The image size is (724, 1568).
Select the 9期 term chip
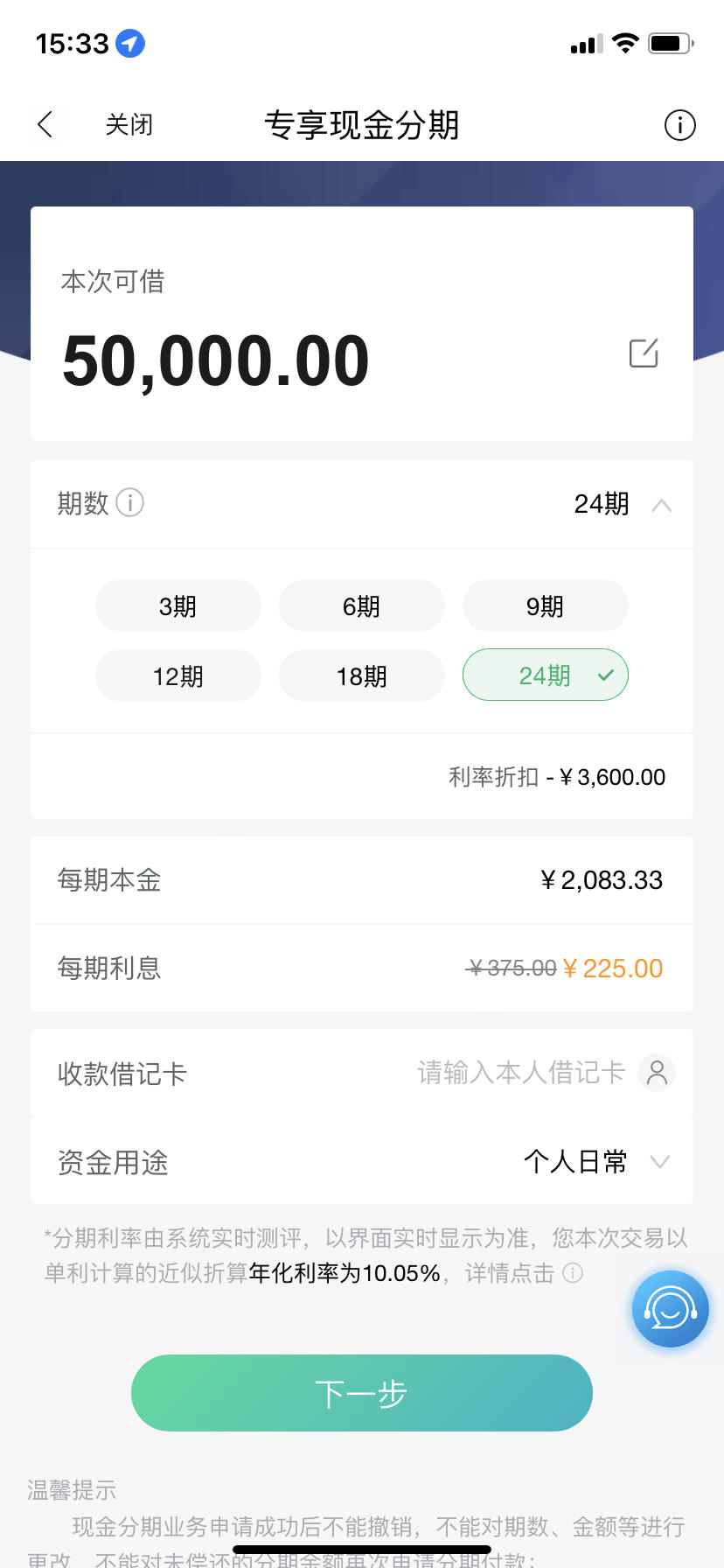546,605
